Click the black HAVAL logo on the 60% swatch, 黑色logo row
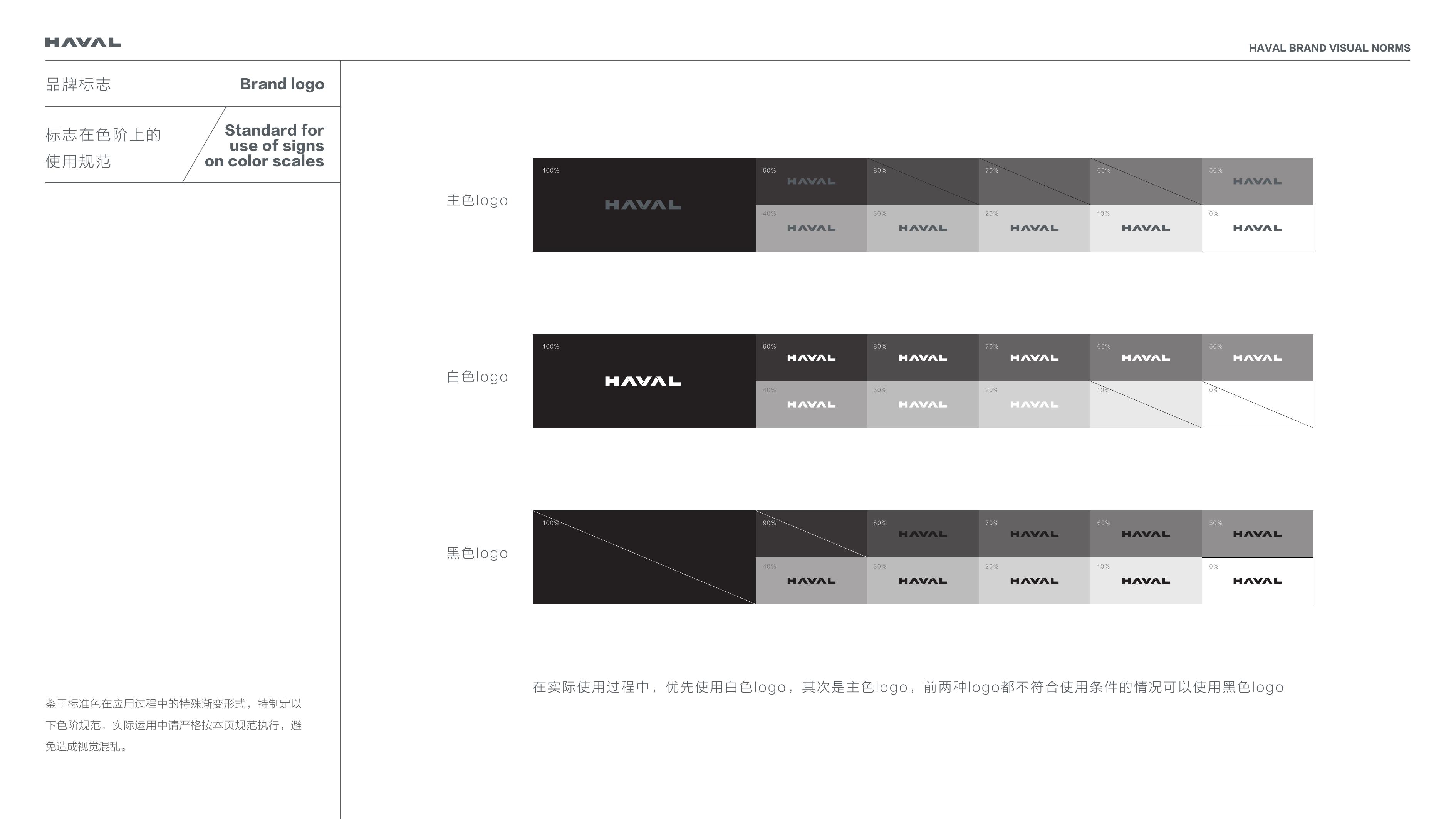Image resolution: width=1456 pixels, height=819 pixels. [x=1146, y=534]
